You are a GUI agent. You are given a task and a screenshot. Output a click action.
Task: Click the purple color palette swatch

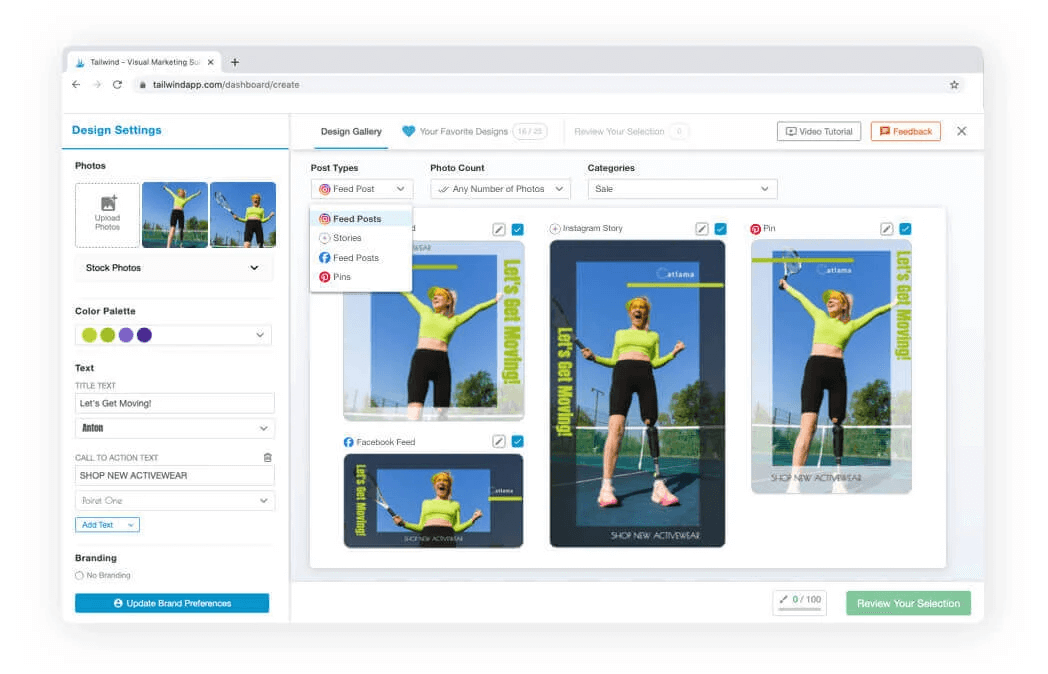(x=126, y=335)
